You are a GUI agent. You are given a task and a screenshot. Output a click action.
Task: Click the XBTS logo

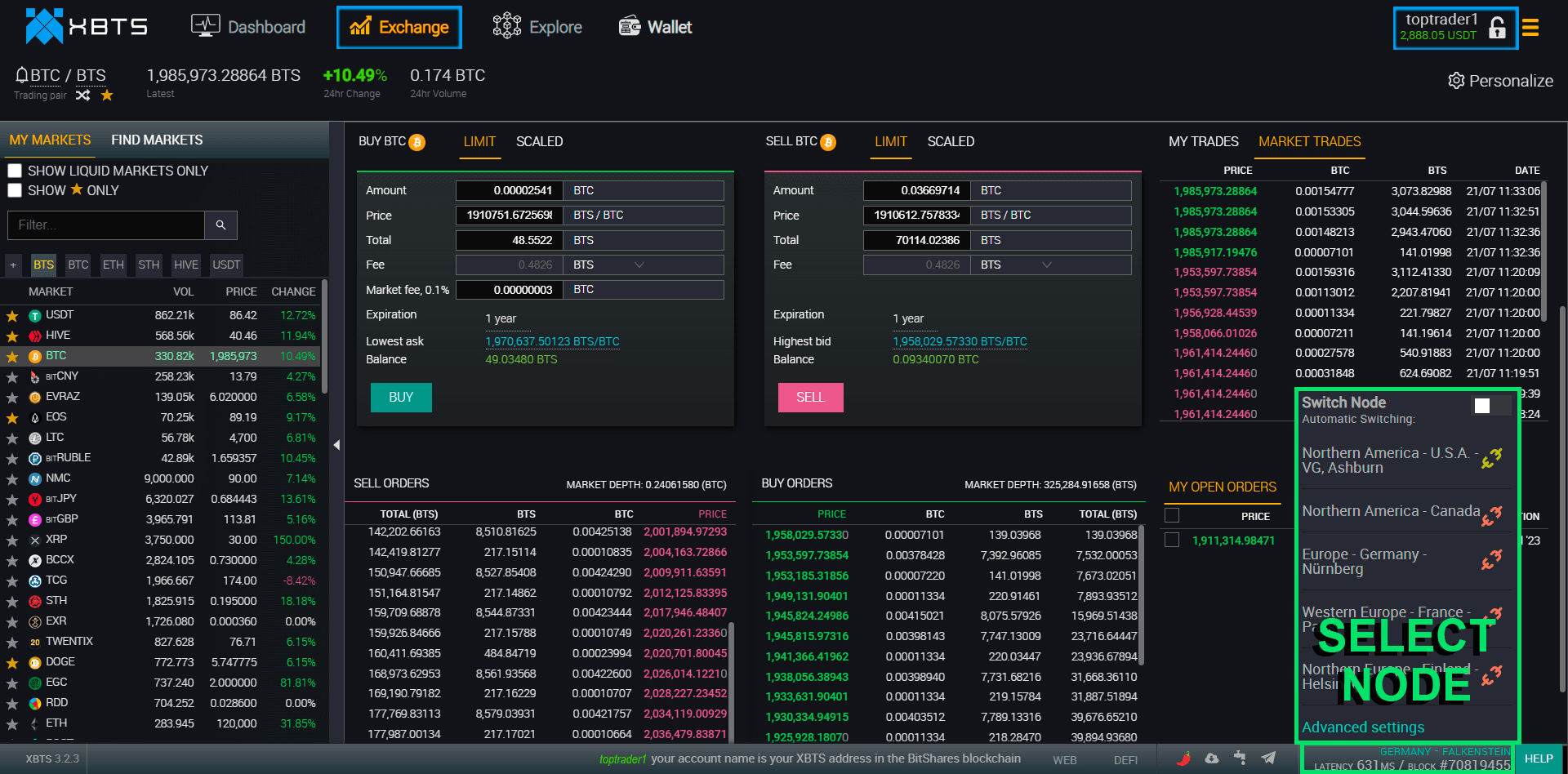(86, 27)
